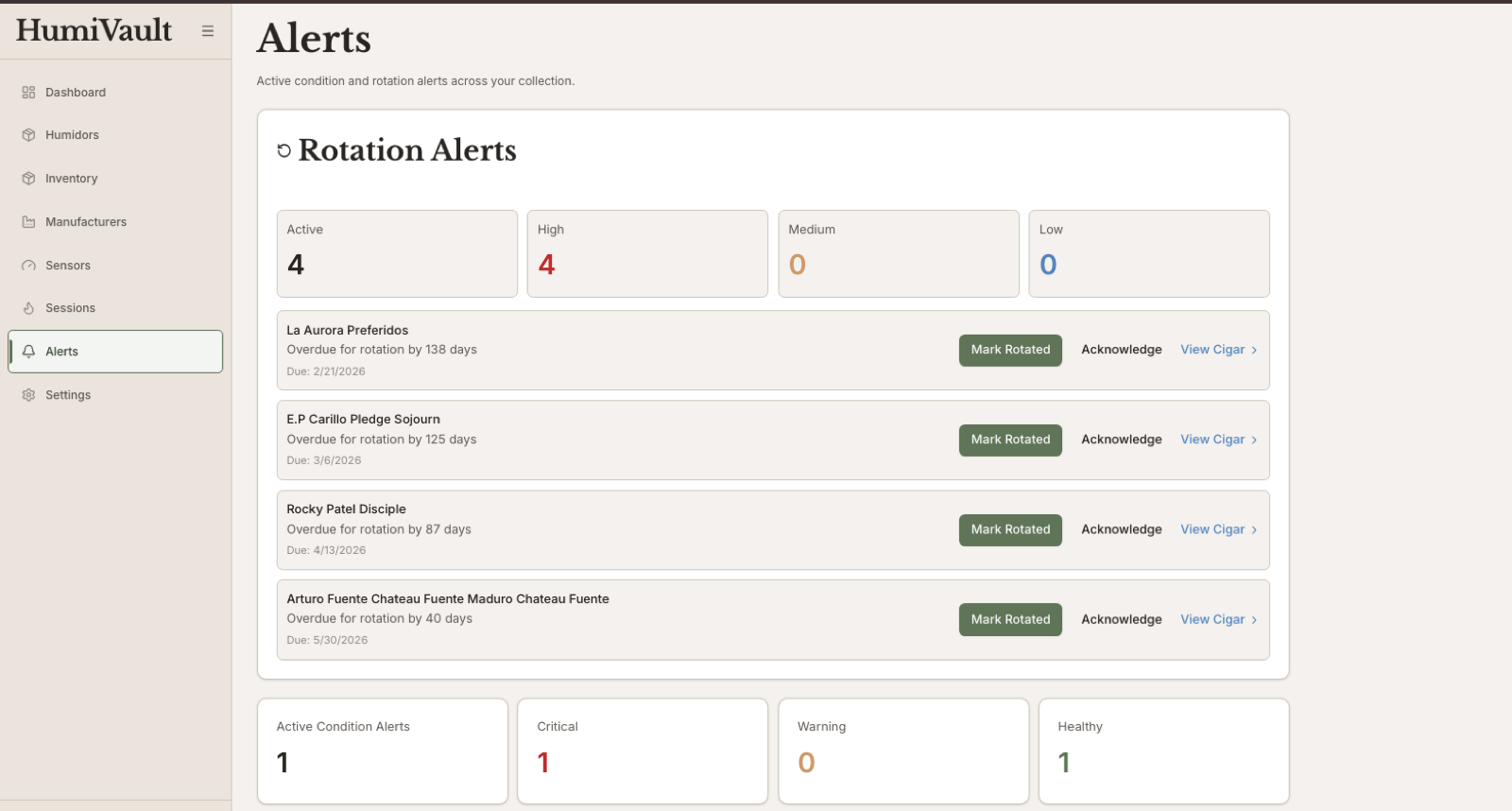Click the Warning condition card
Image resolution: width=1512 pixels, height=811 pixels.
pyautogui.click(x=903, y=751)
